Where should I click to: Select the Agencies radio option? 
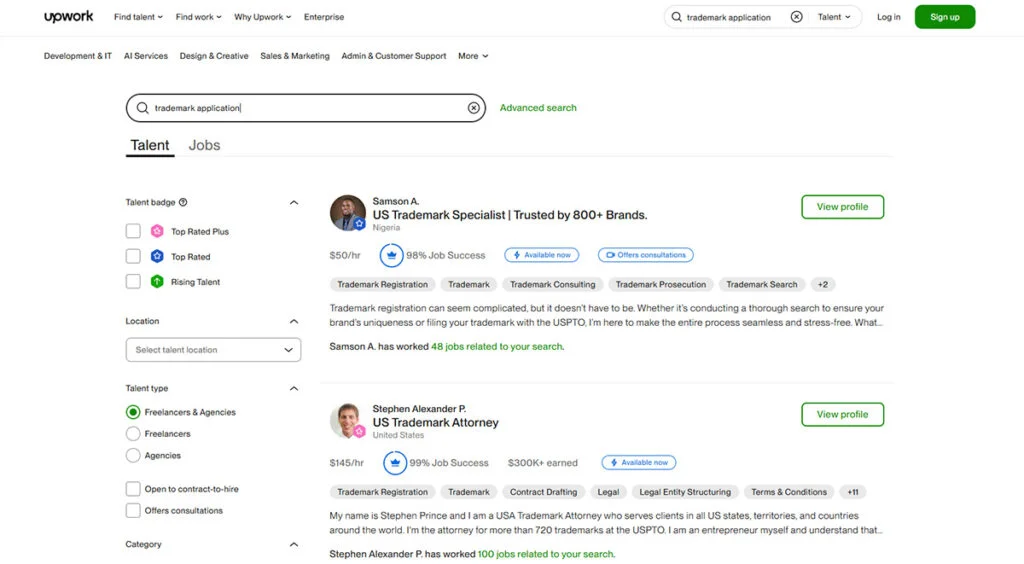click(133, 456)
